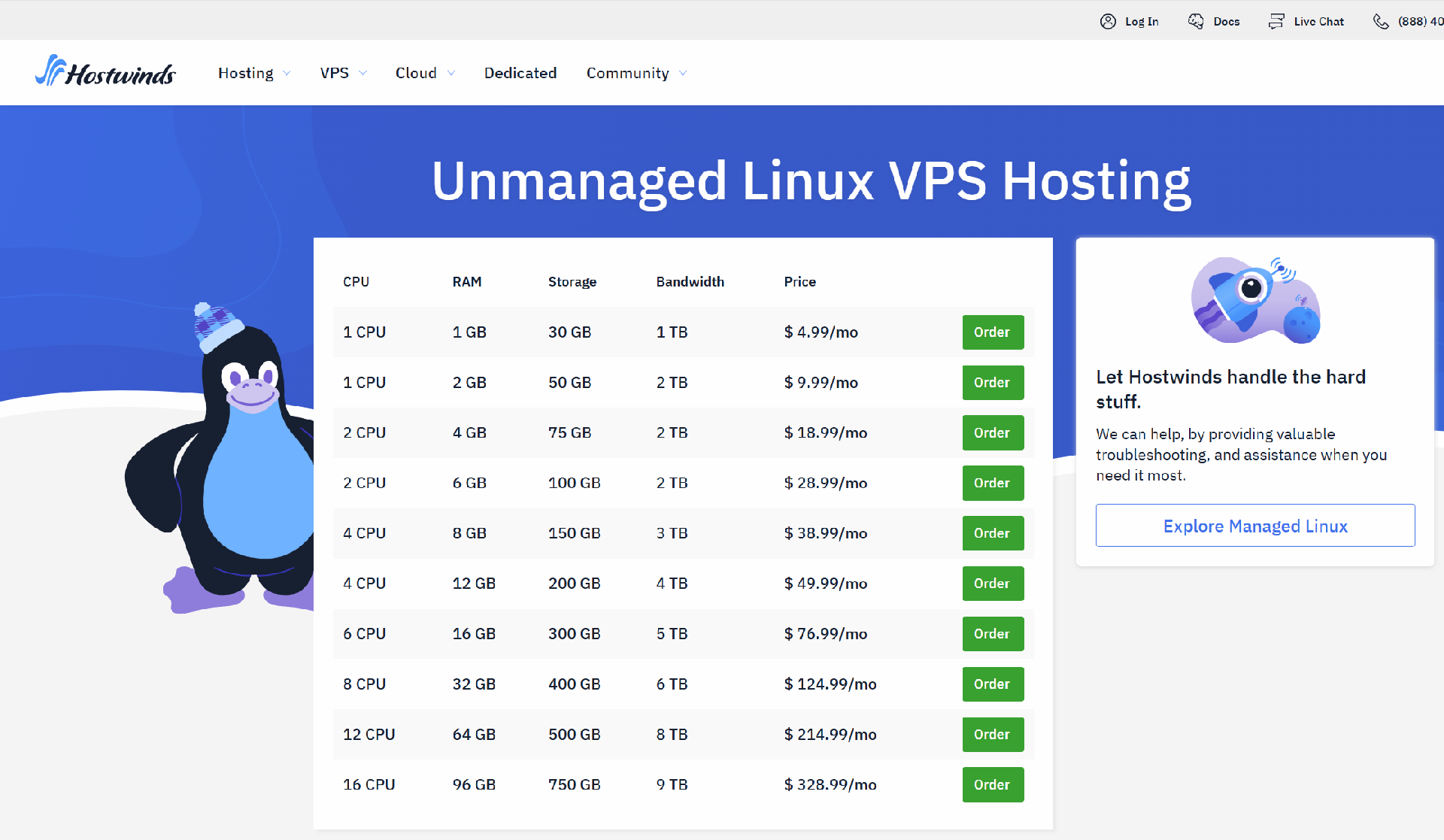The image size is (1444, 840).
Task: Click the Log In link text
Action: 1142,21
